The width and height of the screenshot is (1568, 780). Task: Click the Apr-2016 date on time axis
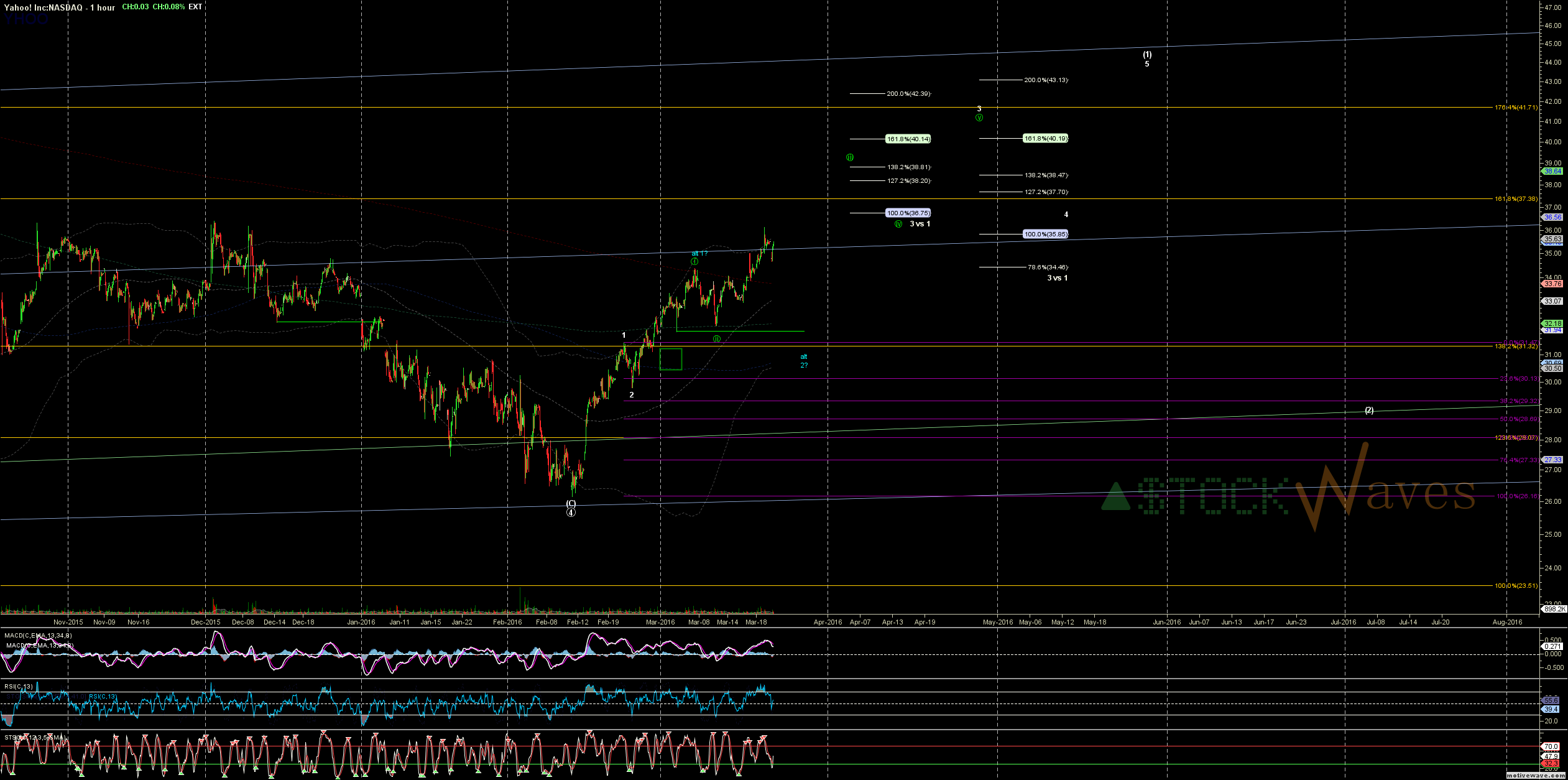tap(828, 622)
